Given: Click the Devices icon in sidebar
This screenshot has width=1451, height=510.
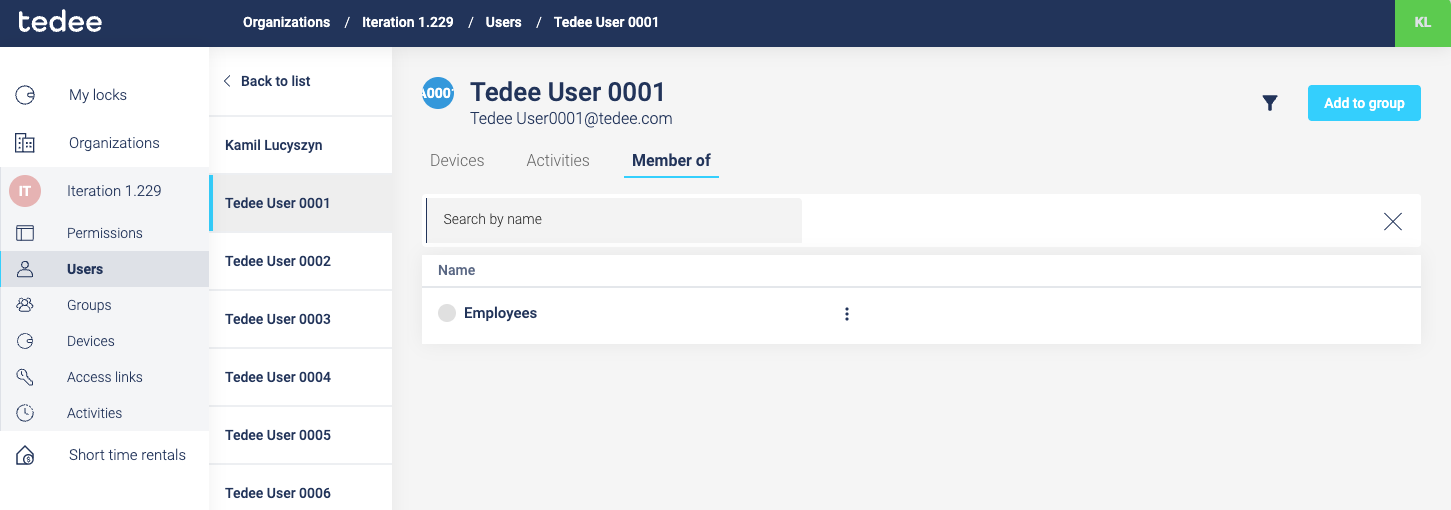Looking at the screenshot, I should tap(25, 341).
